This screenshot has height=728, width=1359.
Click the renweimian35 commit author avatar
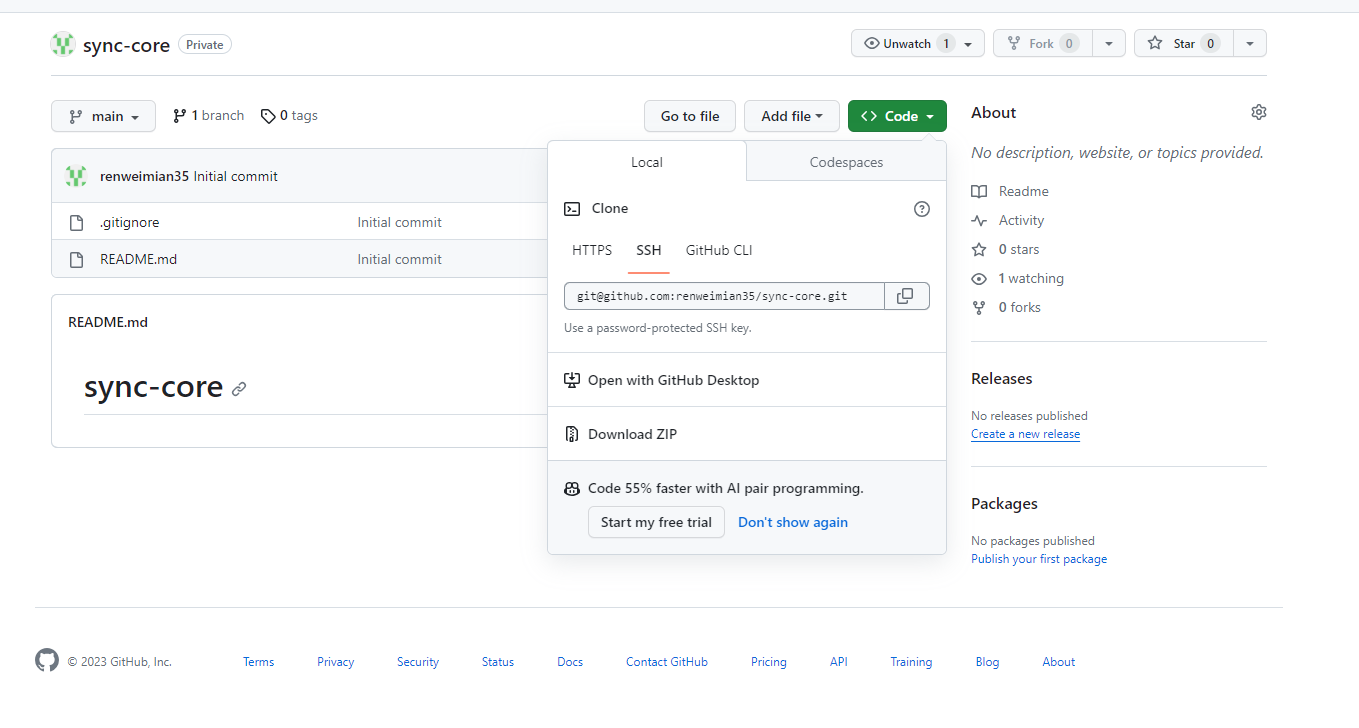tap(76, 176)
